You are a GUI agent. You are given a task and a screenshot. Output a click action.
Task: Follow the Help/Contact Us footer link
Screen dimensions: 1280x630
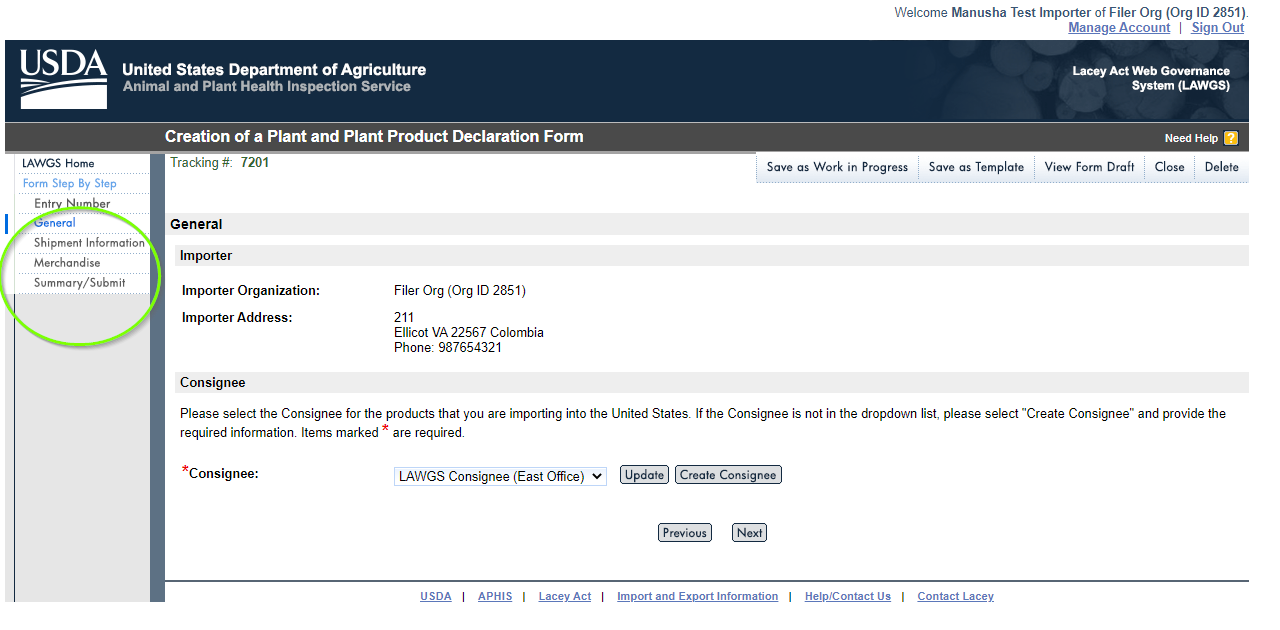click(x=847, y=596)
